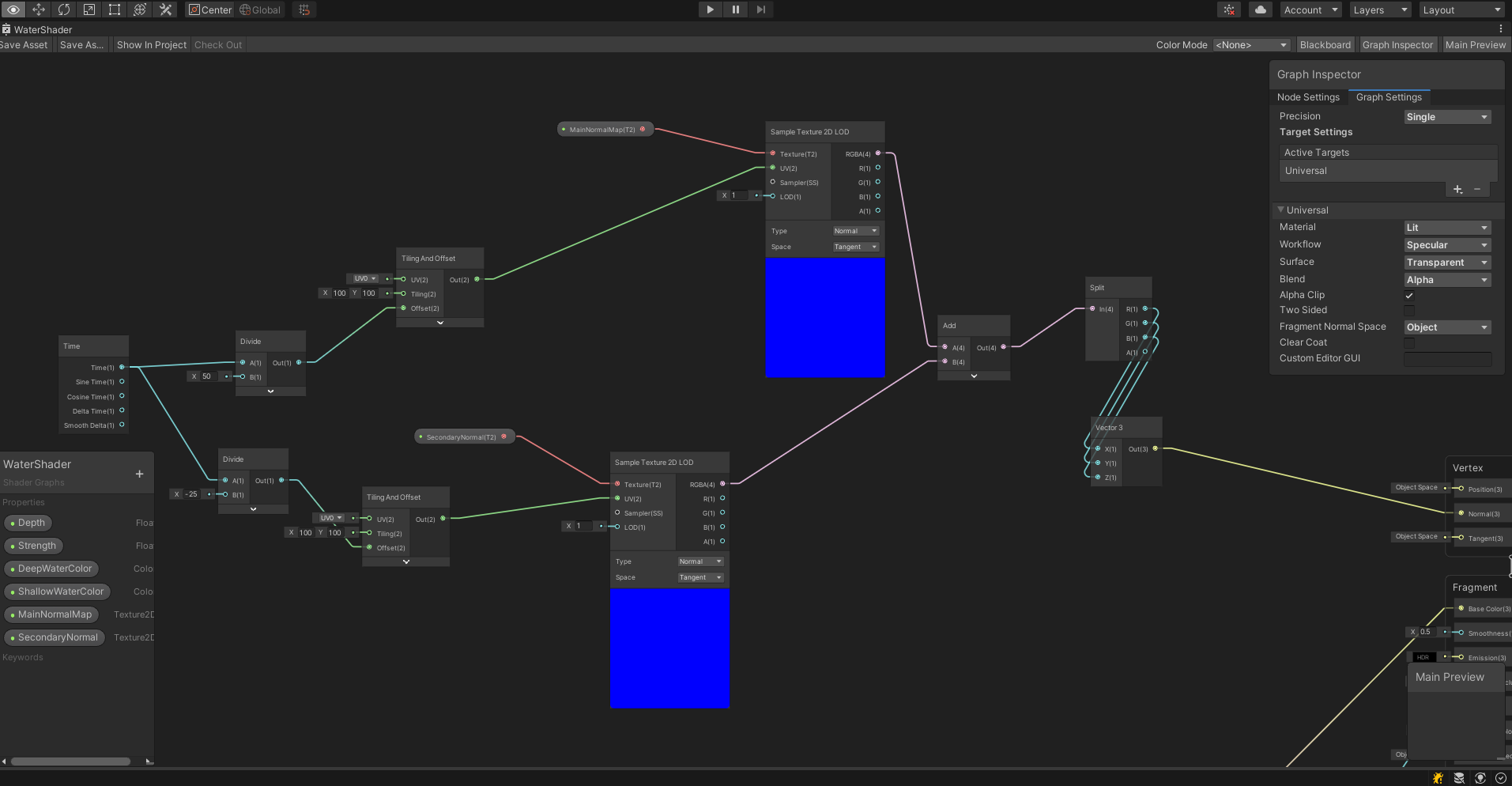The width and height of the screenshot is (1512, 786).
Task: Open Unity cloud services via cloud icon
Action: coord(1260,9)
